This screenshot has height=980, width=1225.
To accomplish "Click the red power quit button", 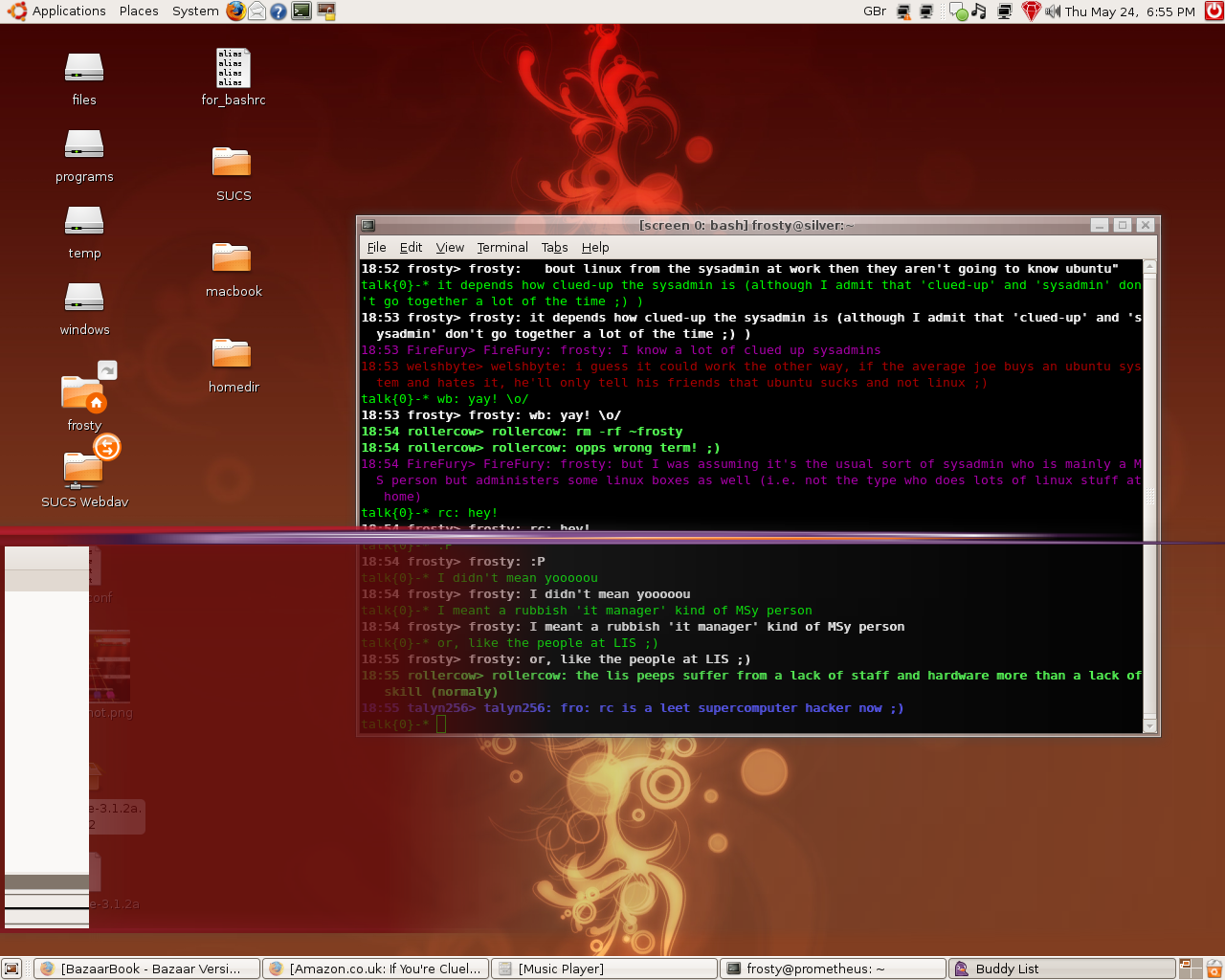I will pos(1214,11).
